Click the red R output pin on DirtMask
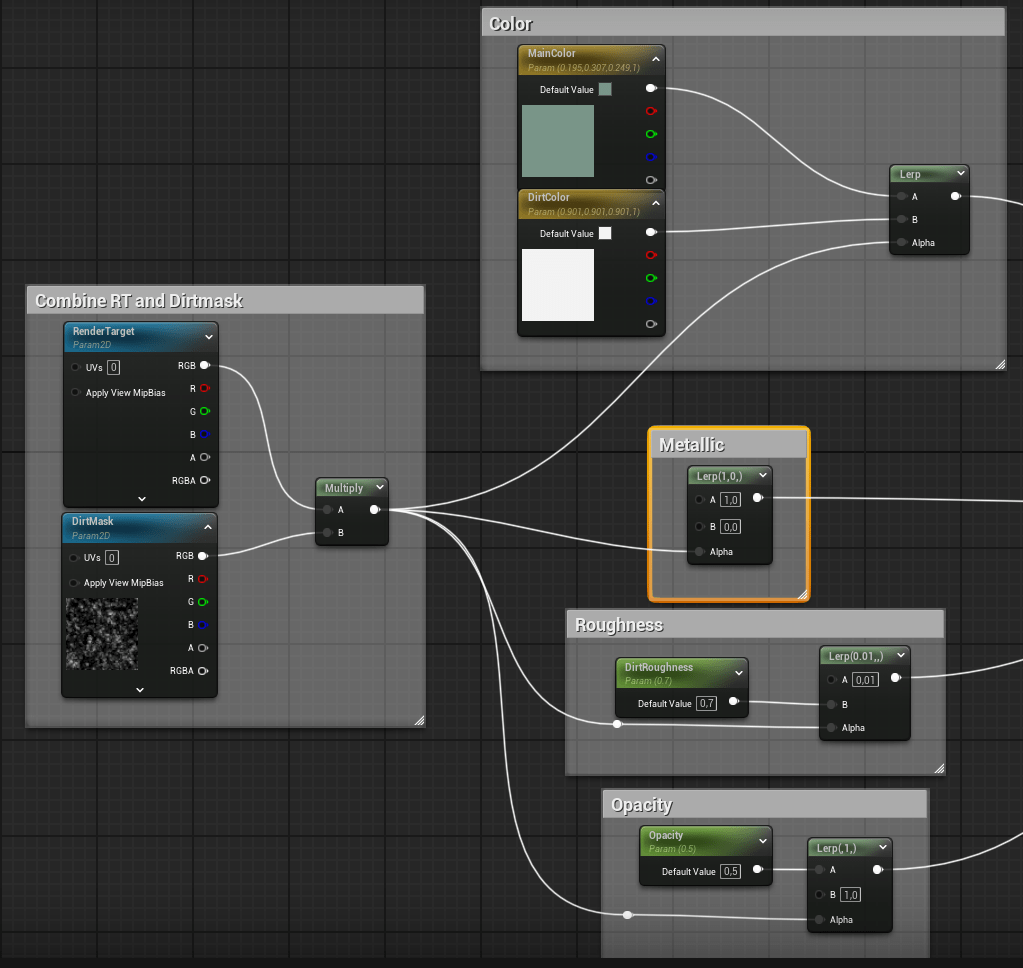The width and height of the screenshot is (1023, 968). (204, 579)
